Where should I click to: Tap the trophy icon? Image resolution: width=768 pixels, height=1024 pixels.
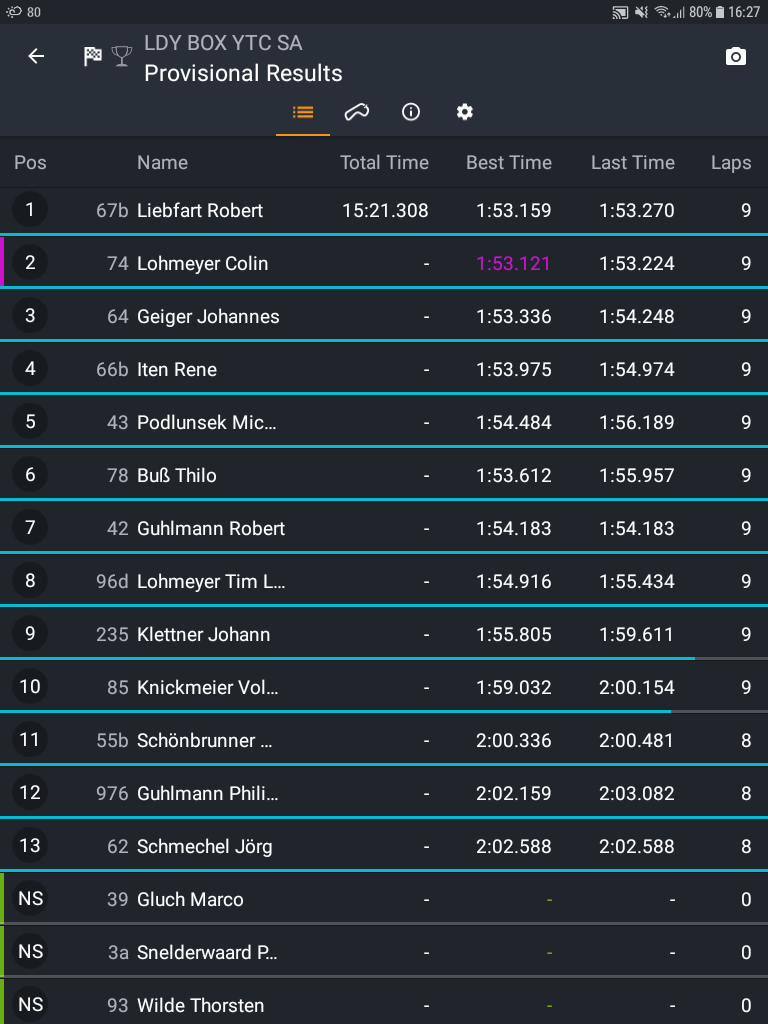[x=122, y=56]
